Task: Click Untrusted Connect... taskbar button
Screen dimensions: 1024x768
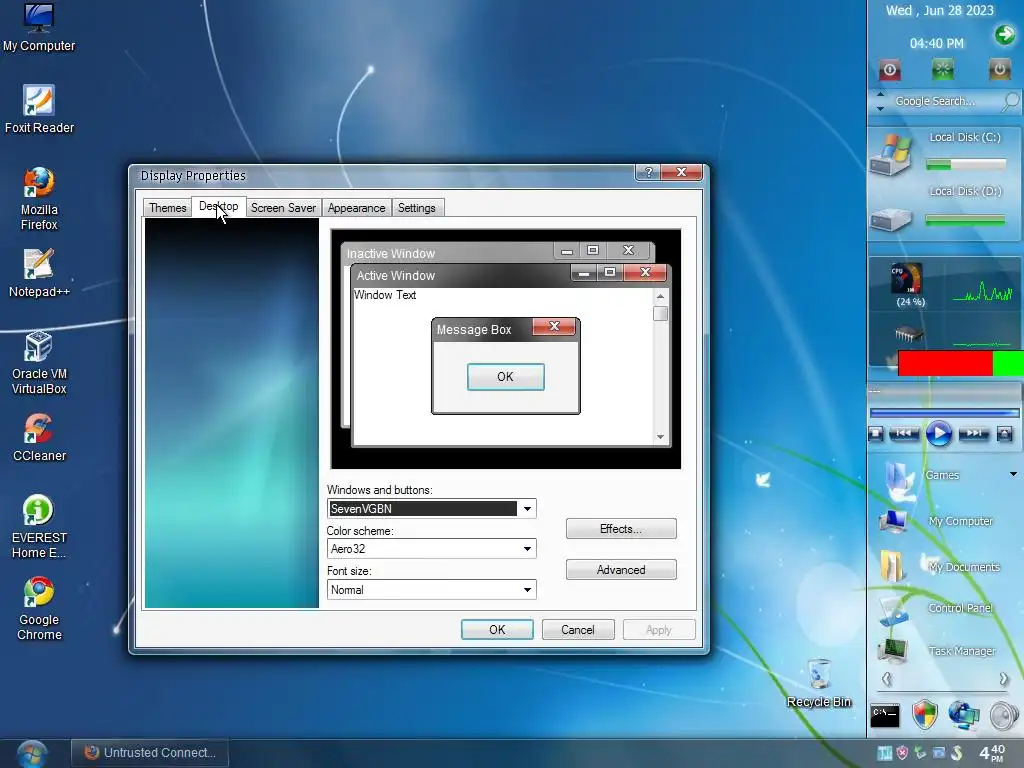Action: [150, 753]
